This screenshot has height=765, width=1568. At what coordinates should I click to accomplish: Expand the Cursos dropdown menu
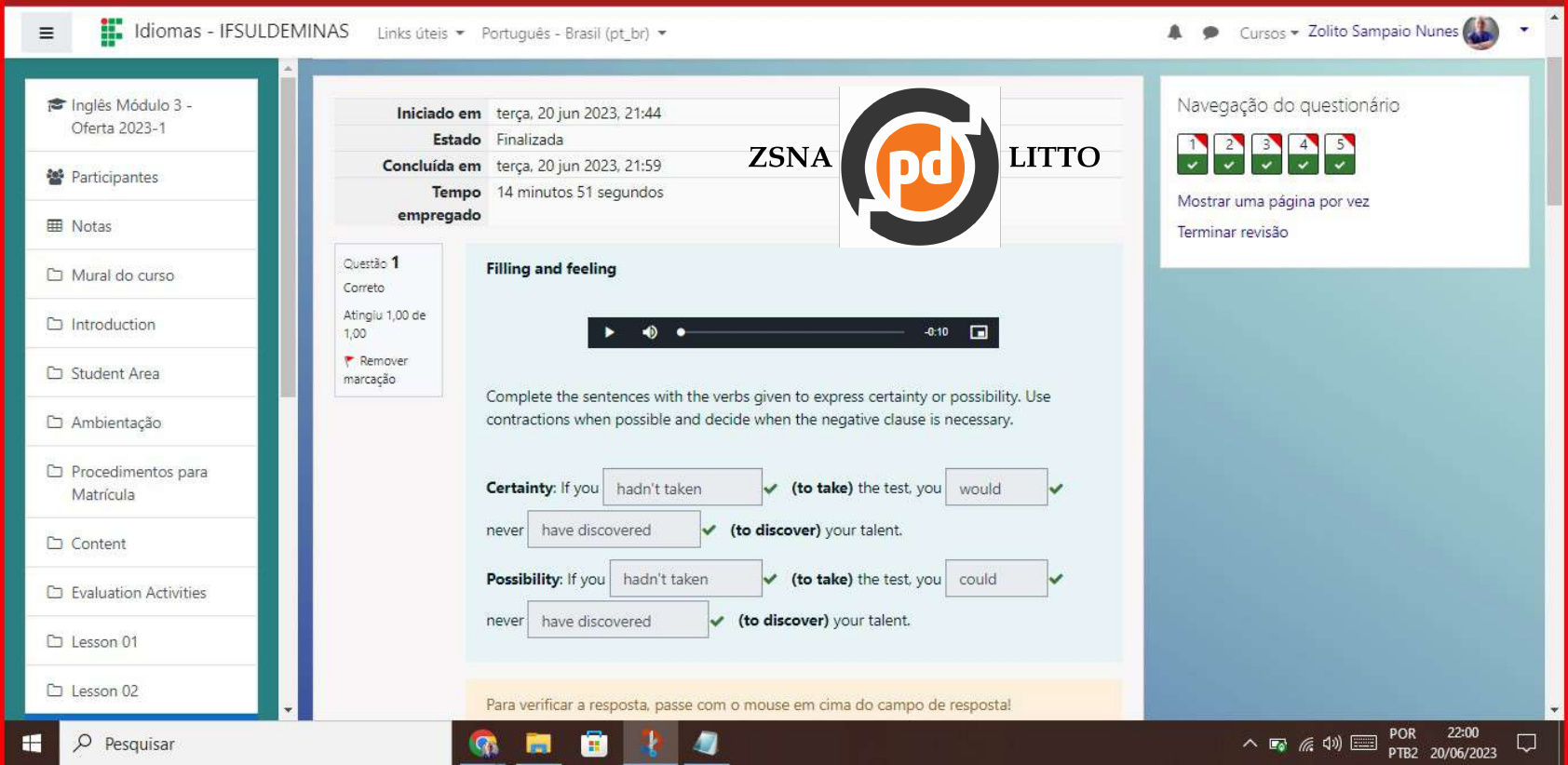[1267, 34]
